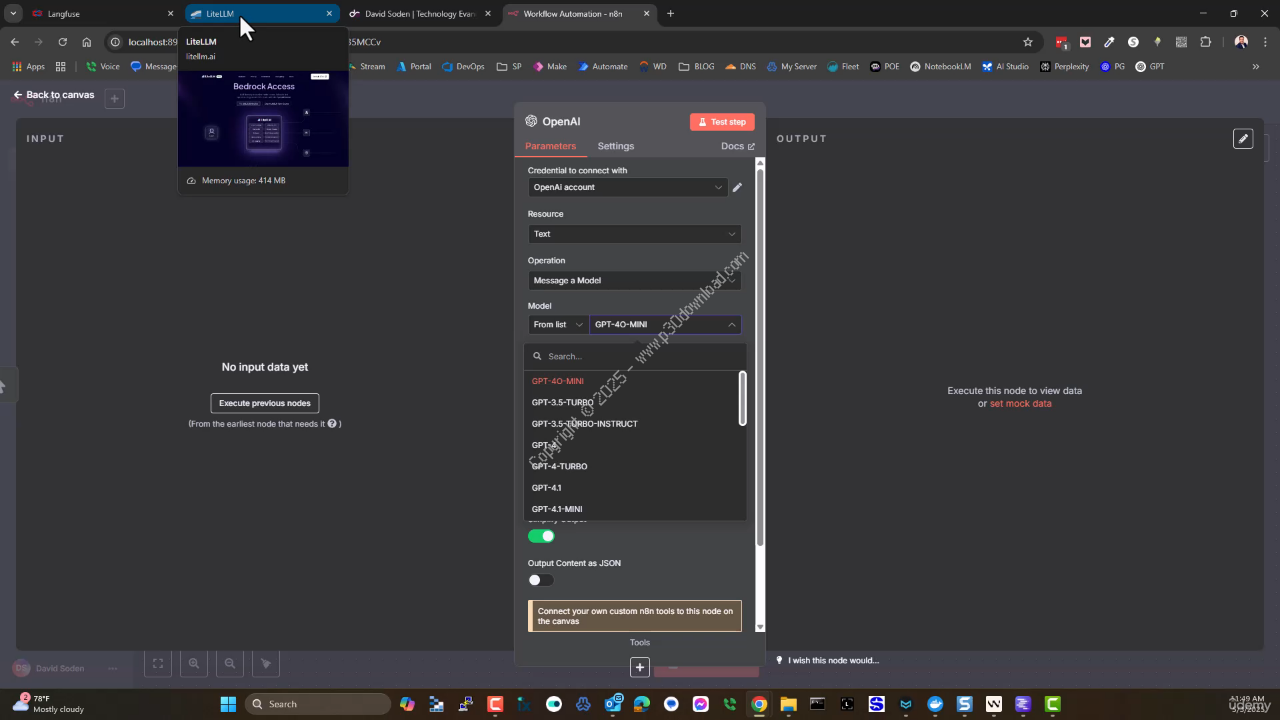Screen dimensions: 1280x720
Task: Open the Chrome three-dot menu
Action: (x=1265, y=42)
